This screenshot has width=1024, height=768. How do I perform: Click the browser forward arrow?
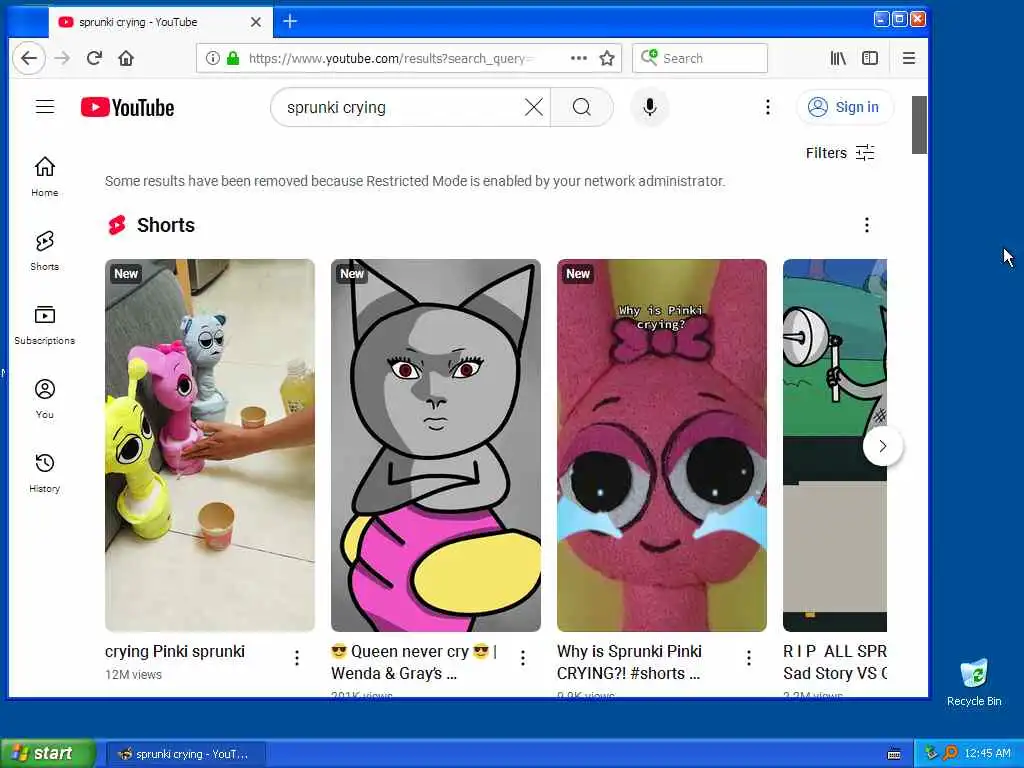62,58
